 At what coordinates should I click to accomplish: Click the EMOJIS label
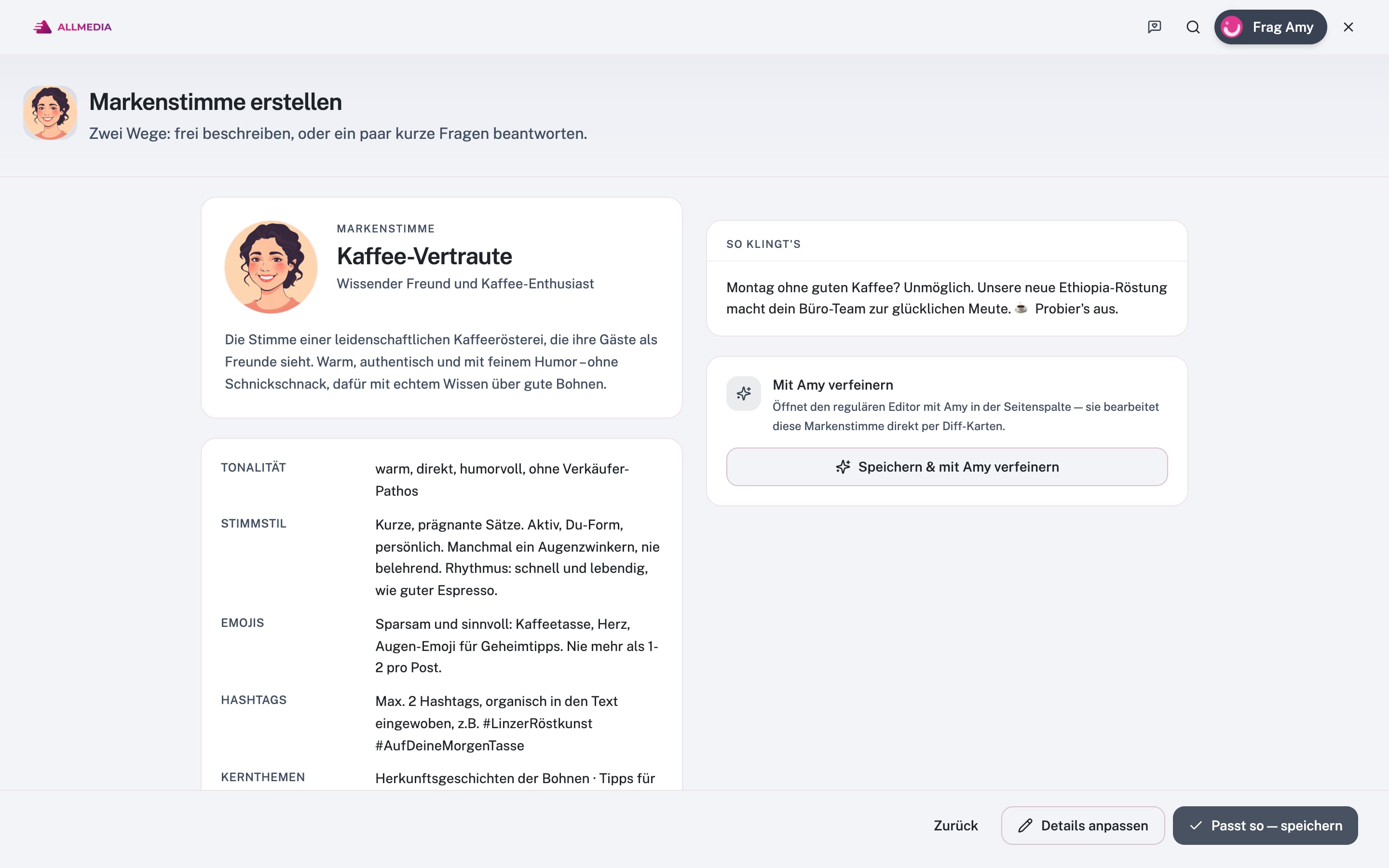tap(242, 623)
